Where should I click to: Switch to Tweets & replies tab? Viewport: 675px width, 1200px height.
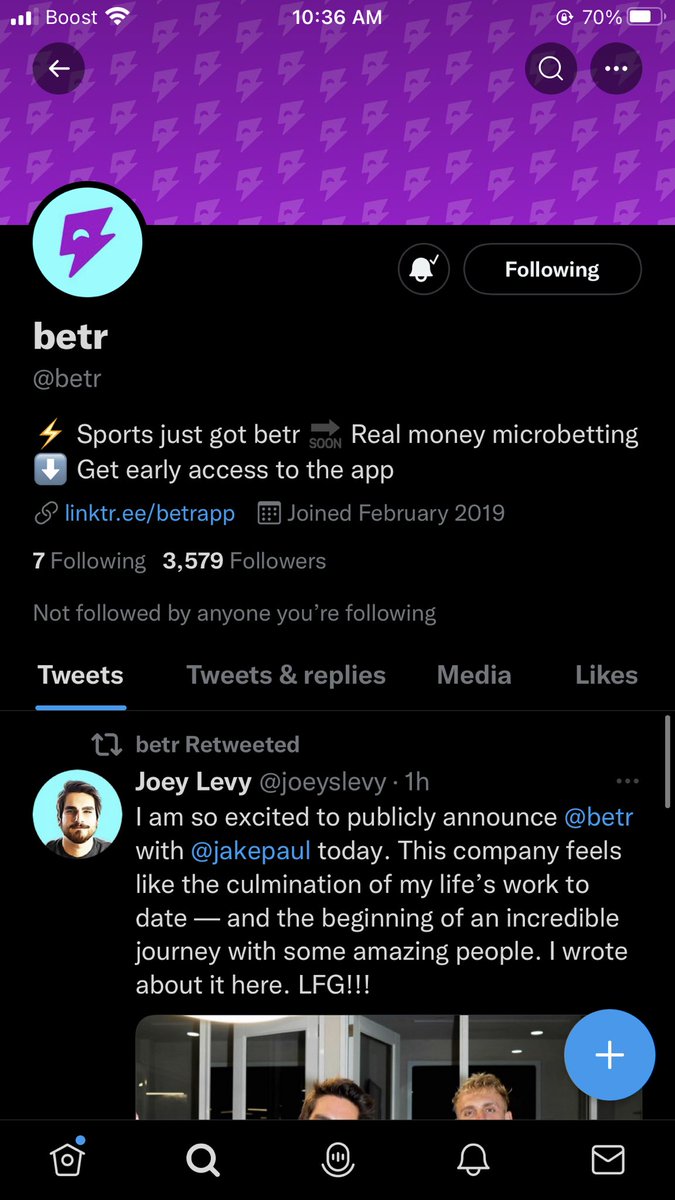click(x=286, y=675)
